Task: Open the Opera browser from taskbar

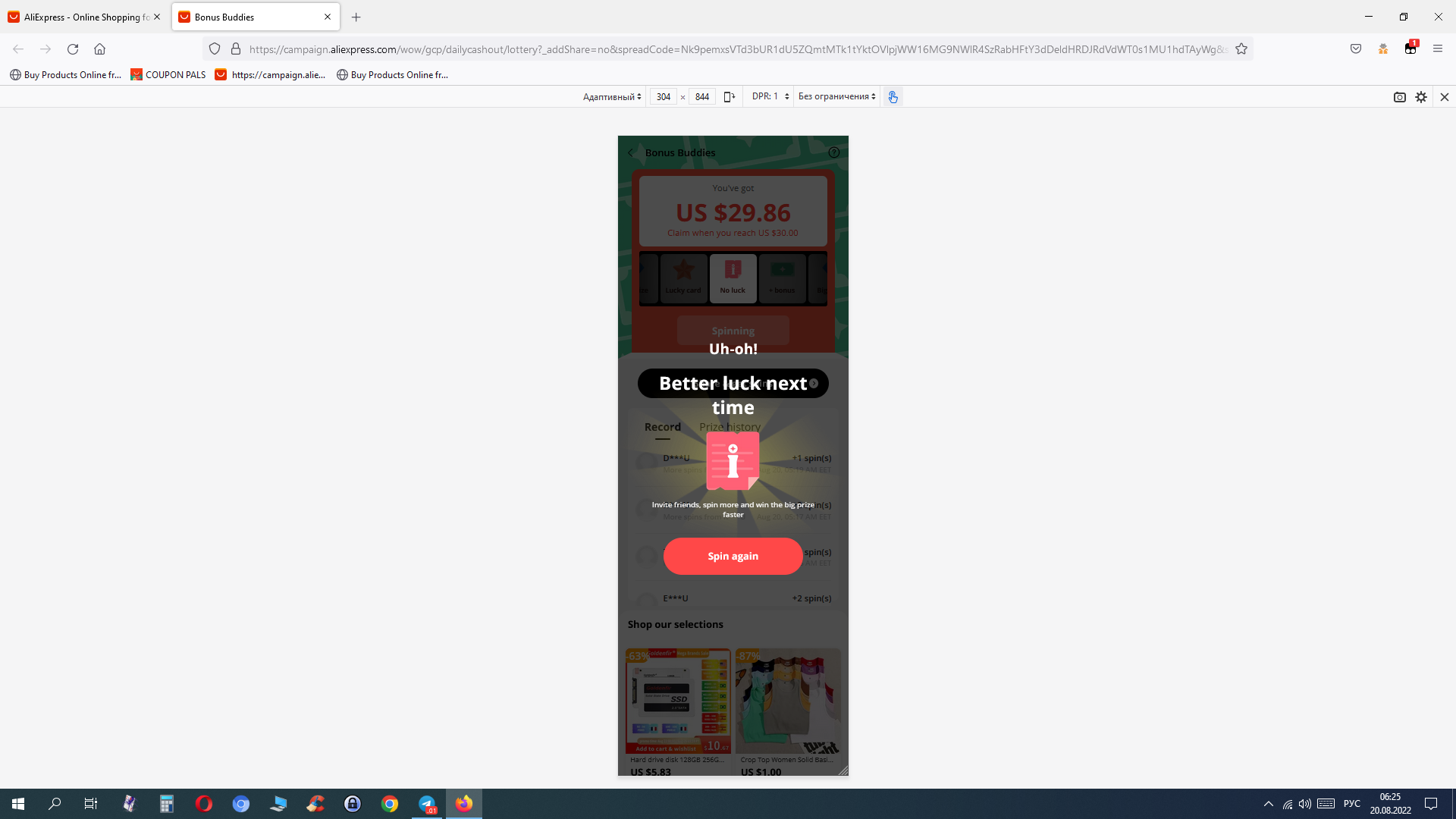Action: click(204, 804)
